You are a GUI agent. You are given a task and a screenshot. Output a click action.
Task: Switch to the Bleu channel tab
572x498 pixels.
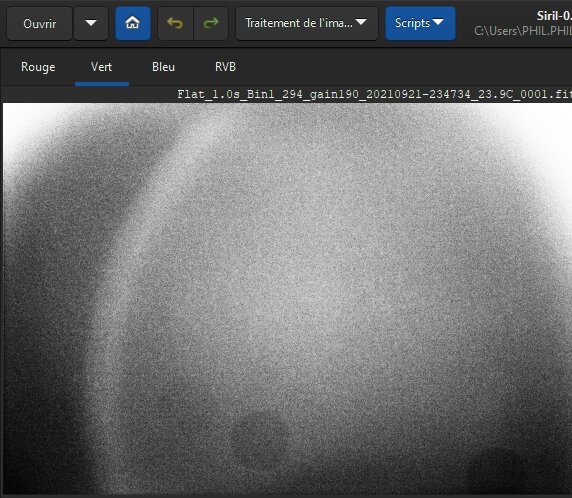(163, 67)
